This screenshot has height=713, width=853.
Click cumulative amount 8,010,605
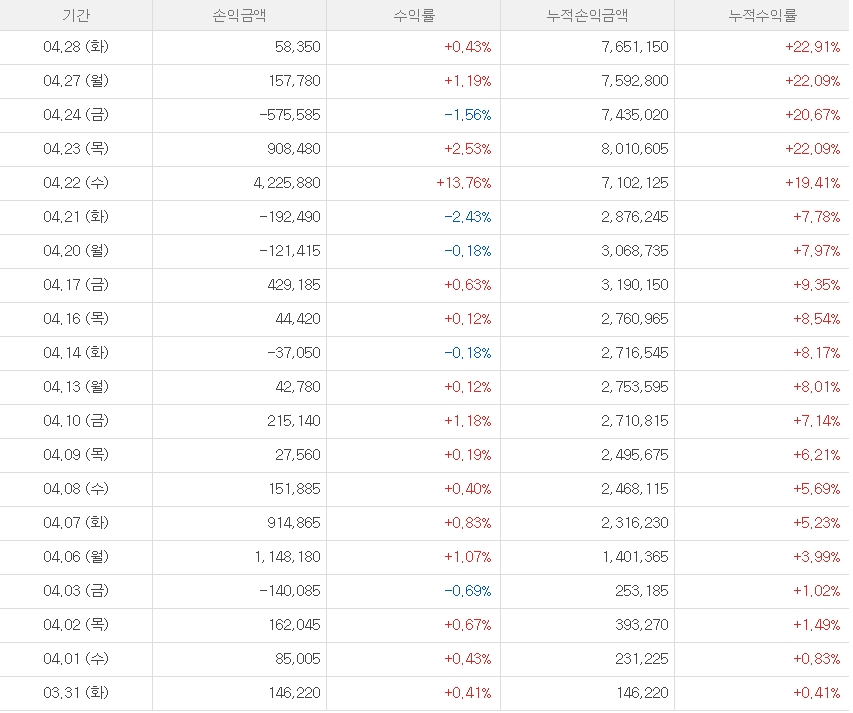tap(635, 148)
